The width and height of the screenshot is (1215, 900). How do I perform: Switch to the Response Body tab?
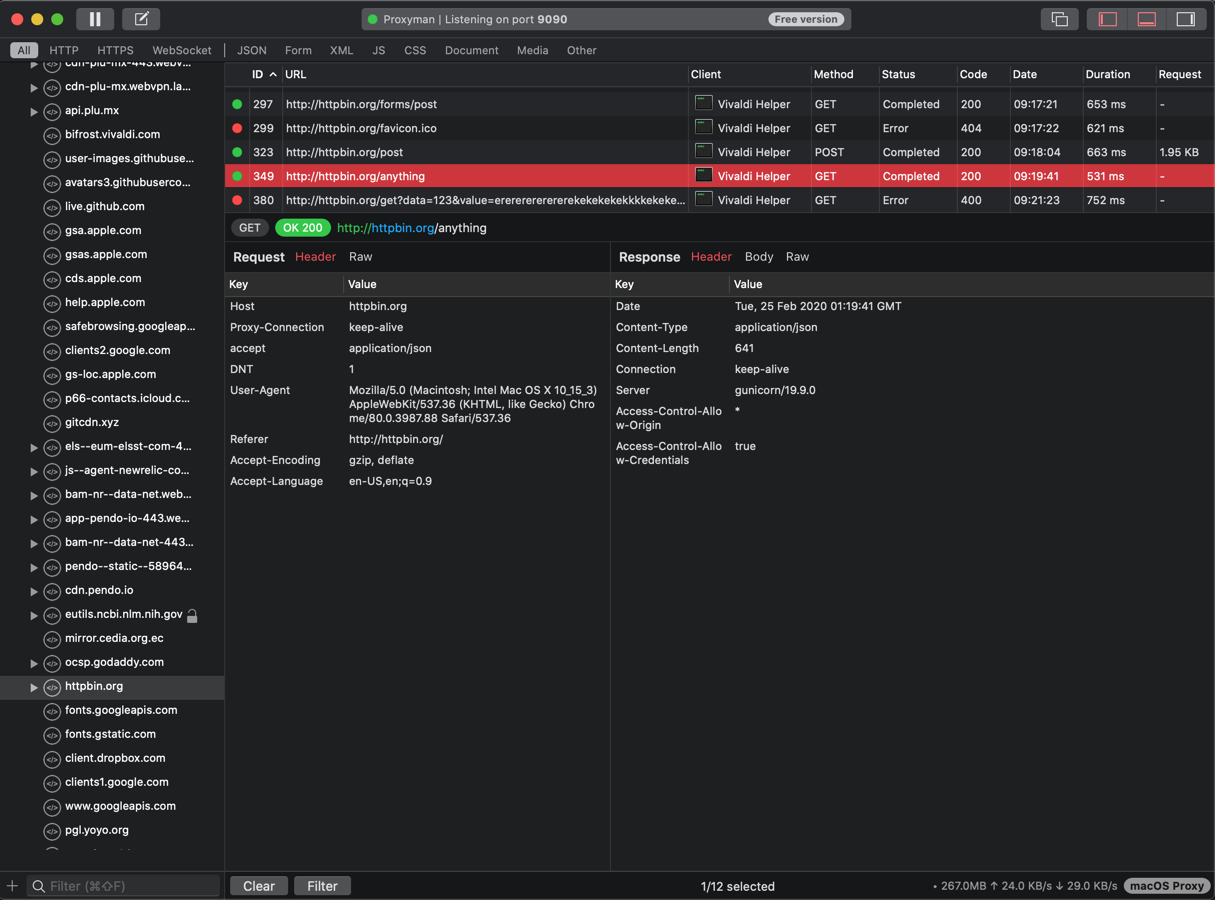point(759,257)
